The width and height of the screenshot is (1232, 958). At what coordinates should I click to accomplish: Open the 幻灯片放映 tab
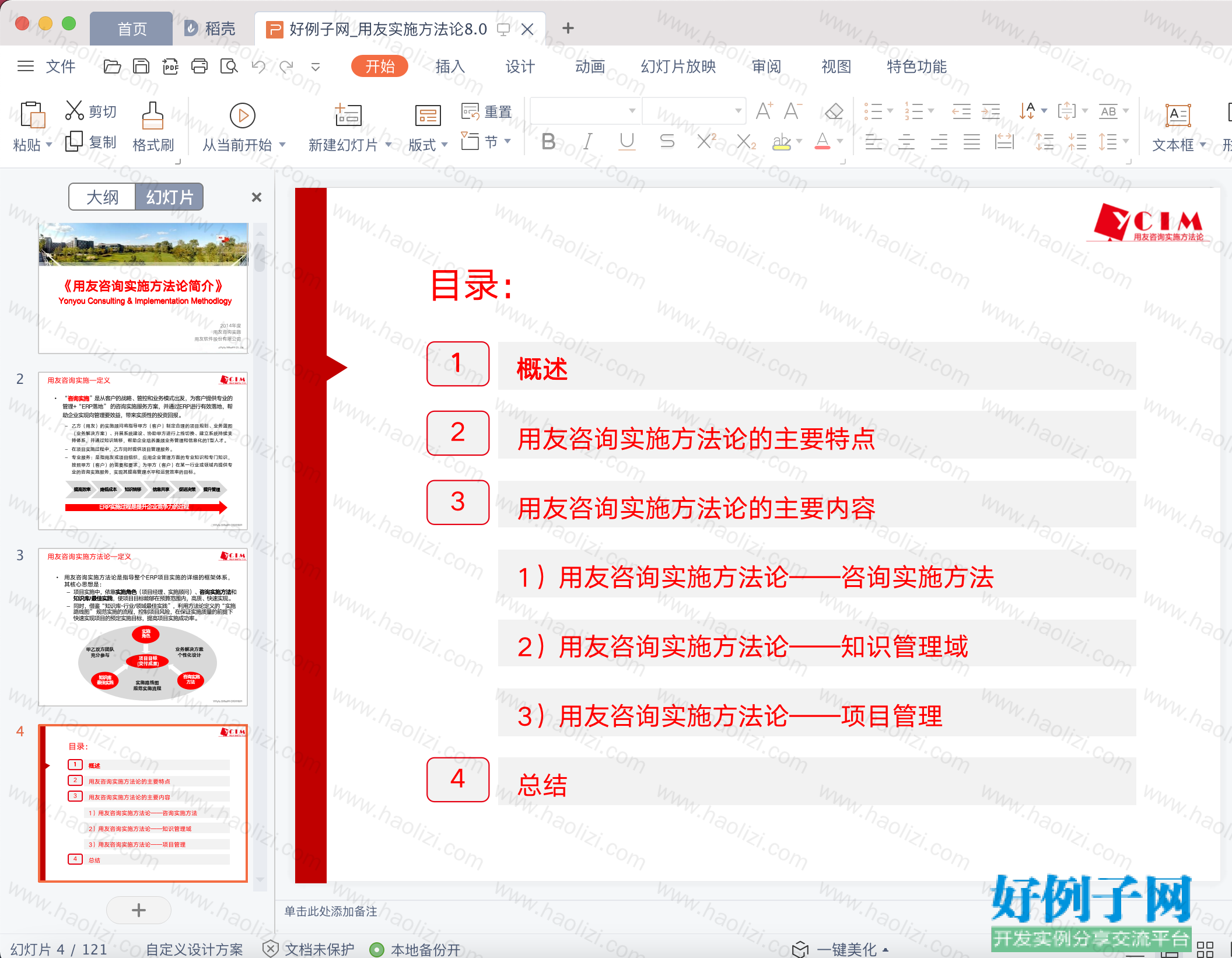point(678,67)
